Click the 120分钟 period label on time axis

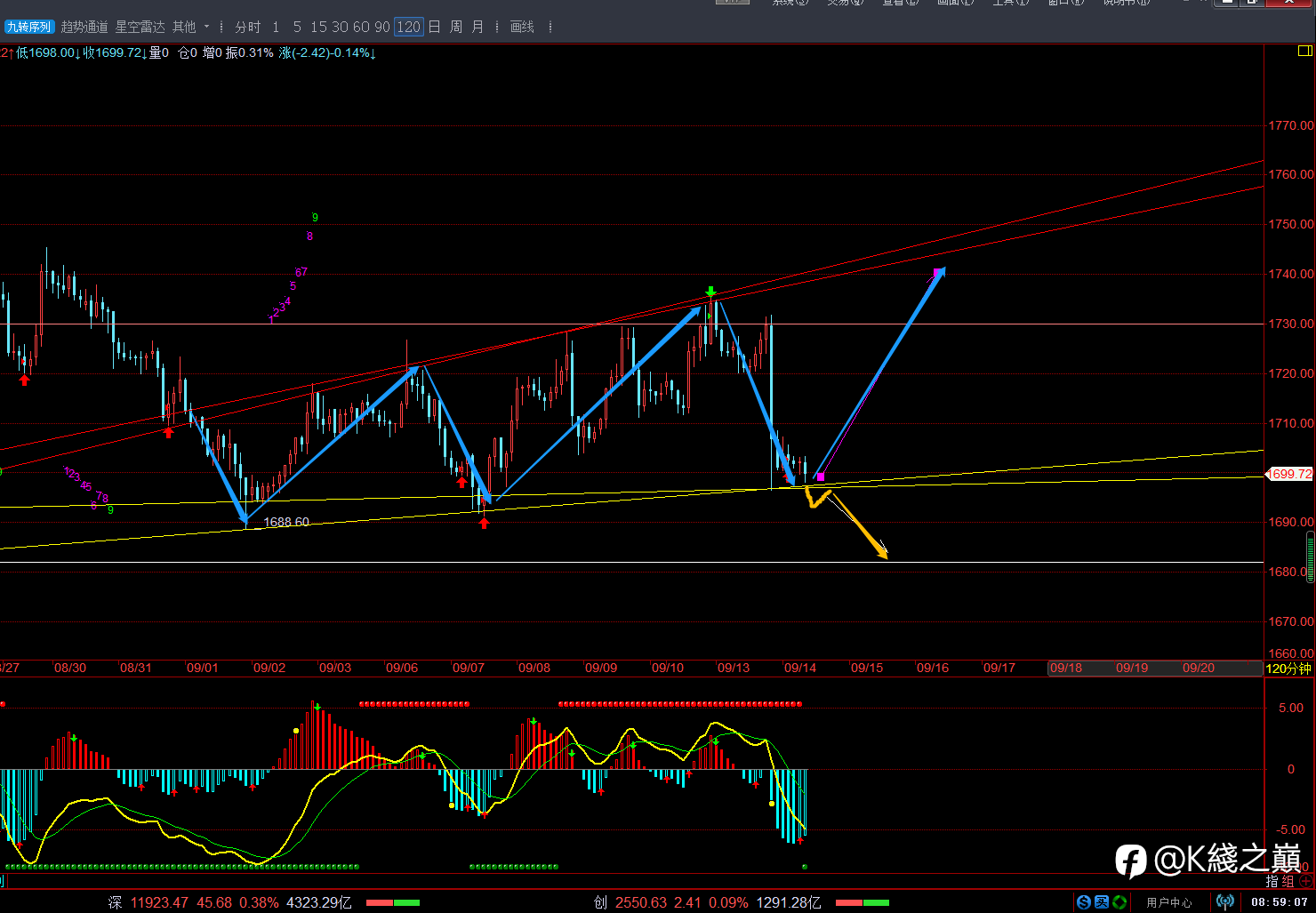1288,669
